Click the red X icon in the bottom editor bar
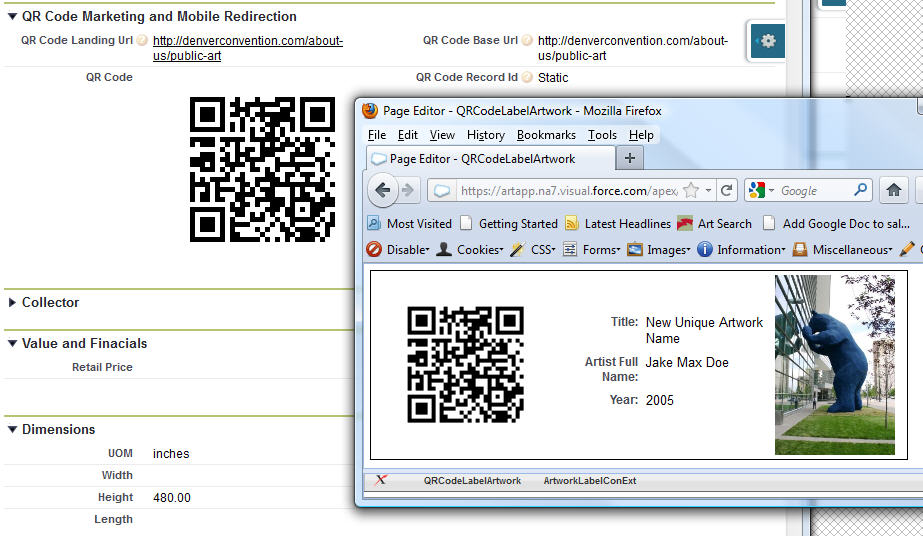 [x=381, y=480]
